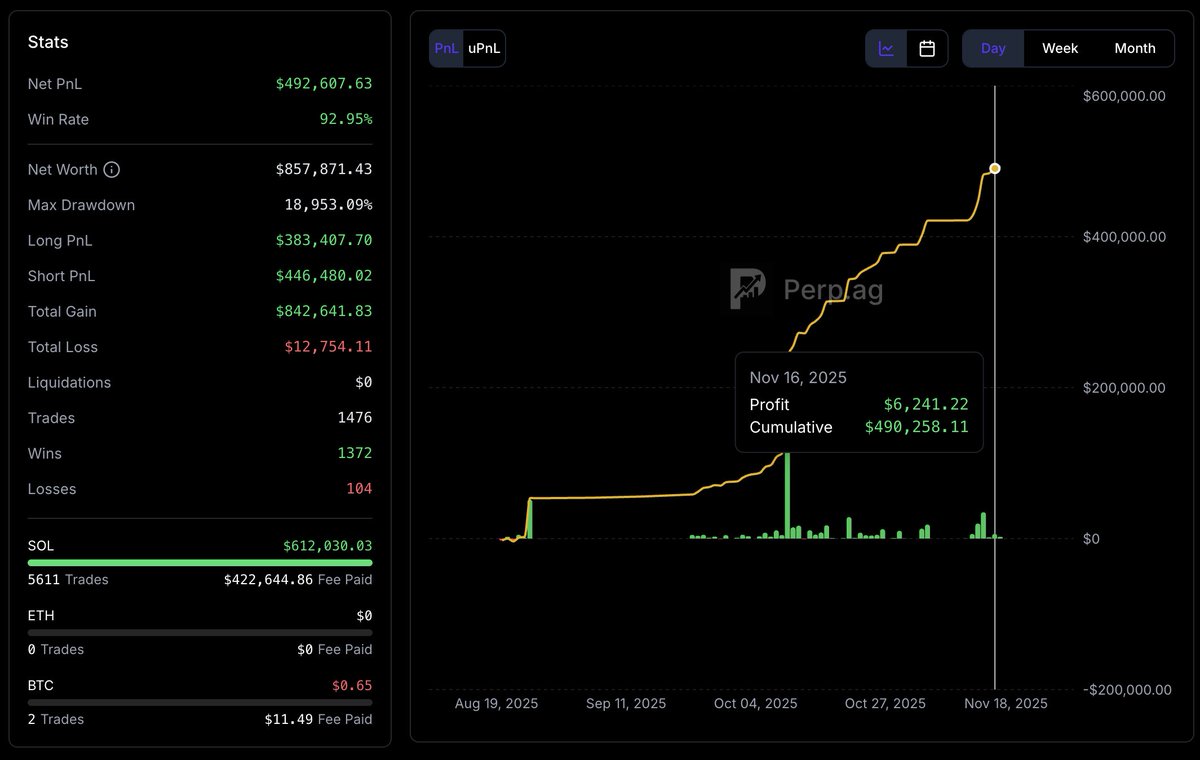Click the Liquidations value $0
Viewport: 1200px width, 760px height.
[x=364, y=383]
